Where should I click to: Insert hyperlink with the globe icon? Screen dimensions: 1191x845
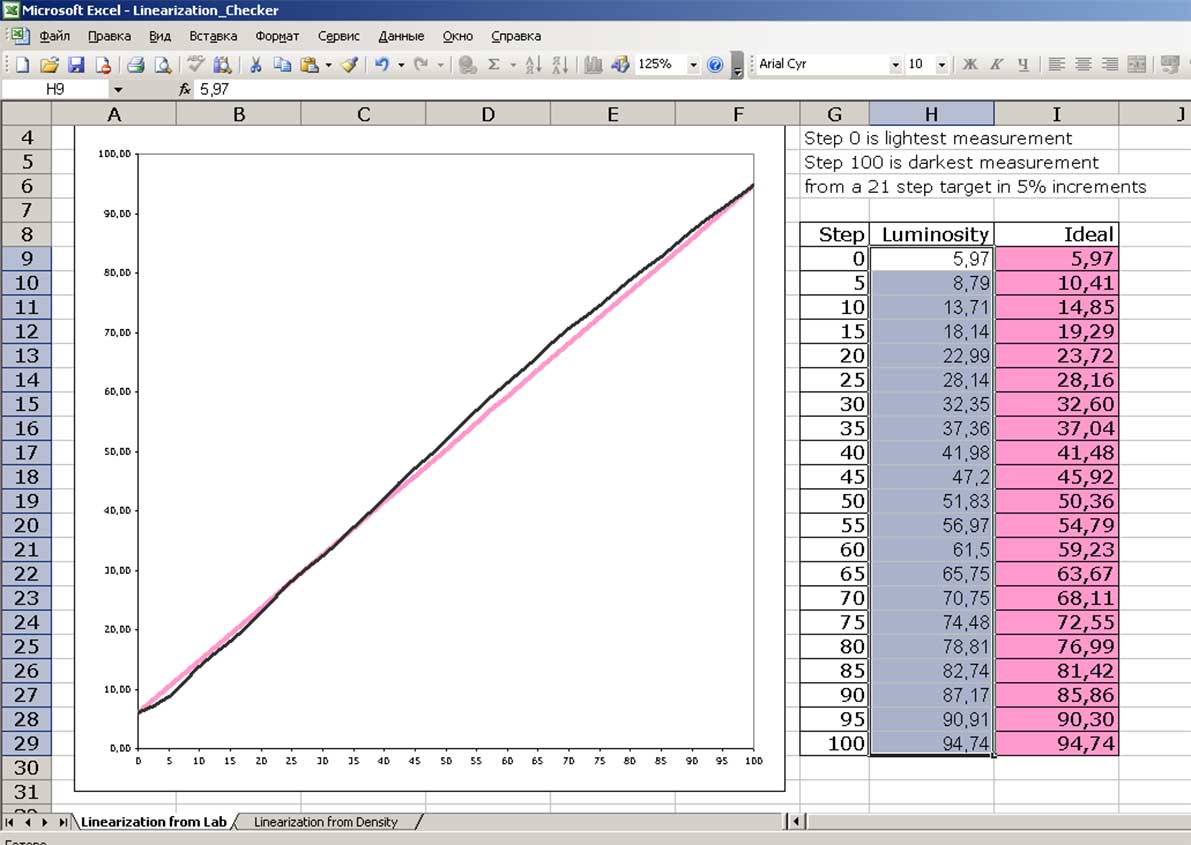[468, 65]
